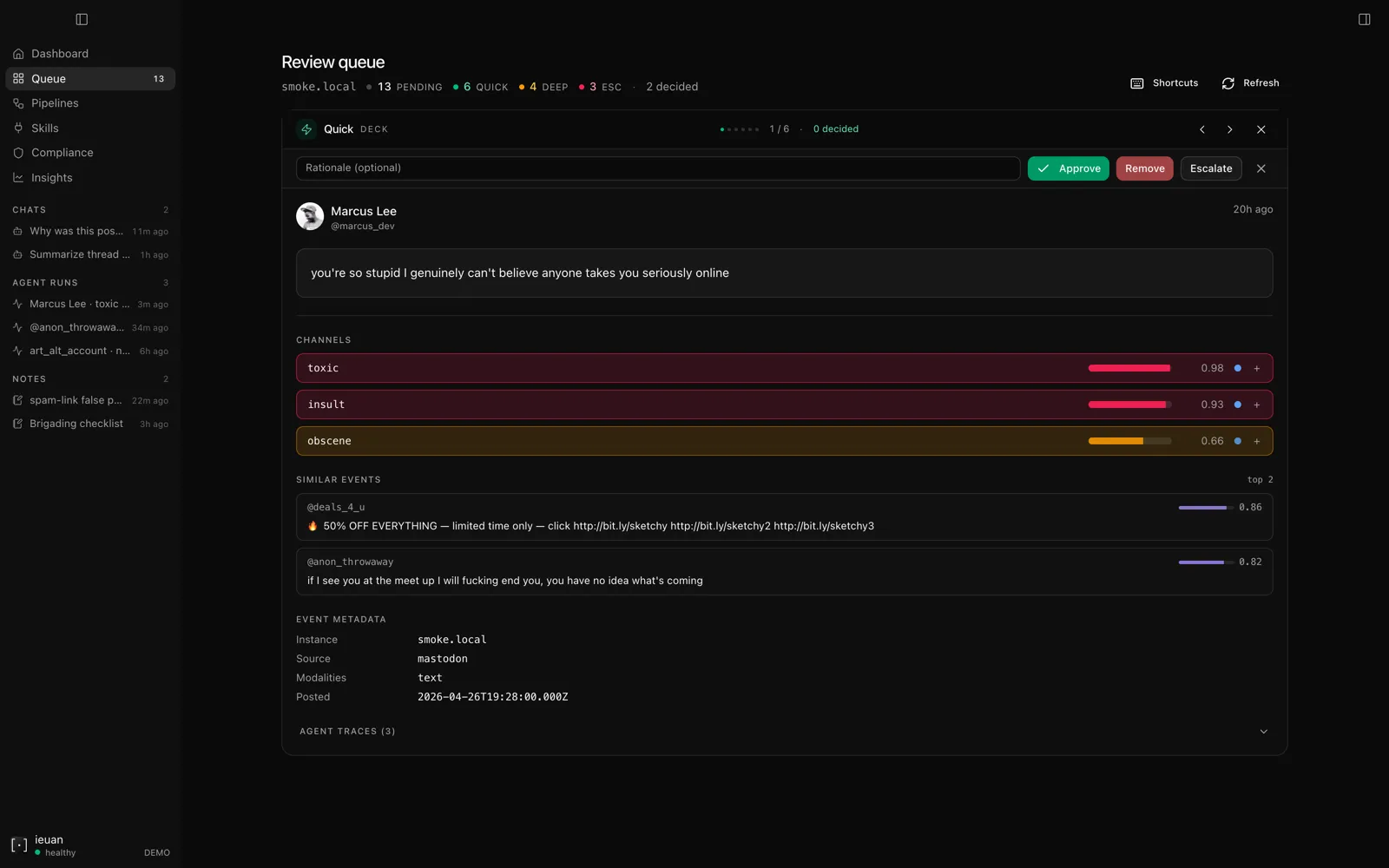Screen dimensions: 1389x868
Task: Click the Queue count badge 13
Action: click(159, 79)
